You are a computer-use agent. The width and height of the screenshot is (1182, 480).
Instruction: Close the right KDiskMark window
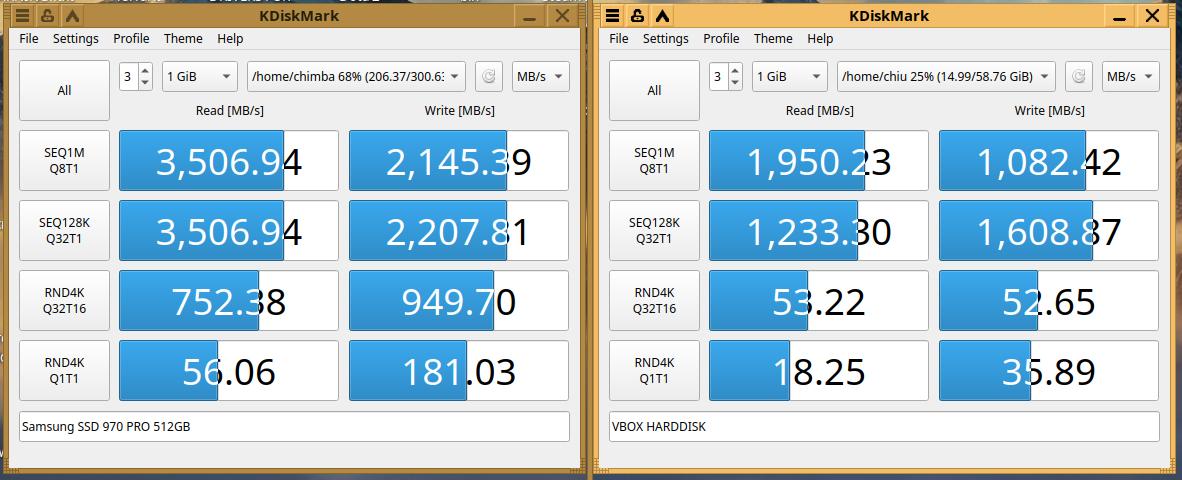click(1153, 16)
